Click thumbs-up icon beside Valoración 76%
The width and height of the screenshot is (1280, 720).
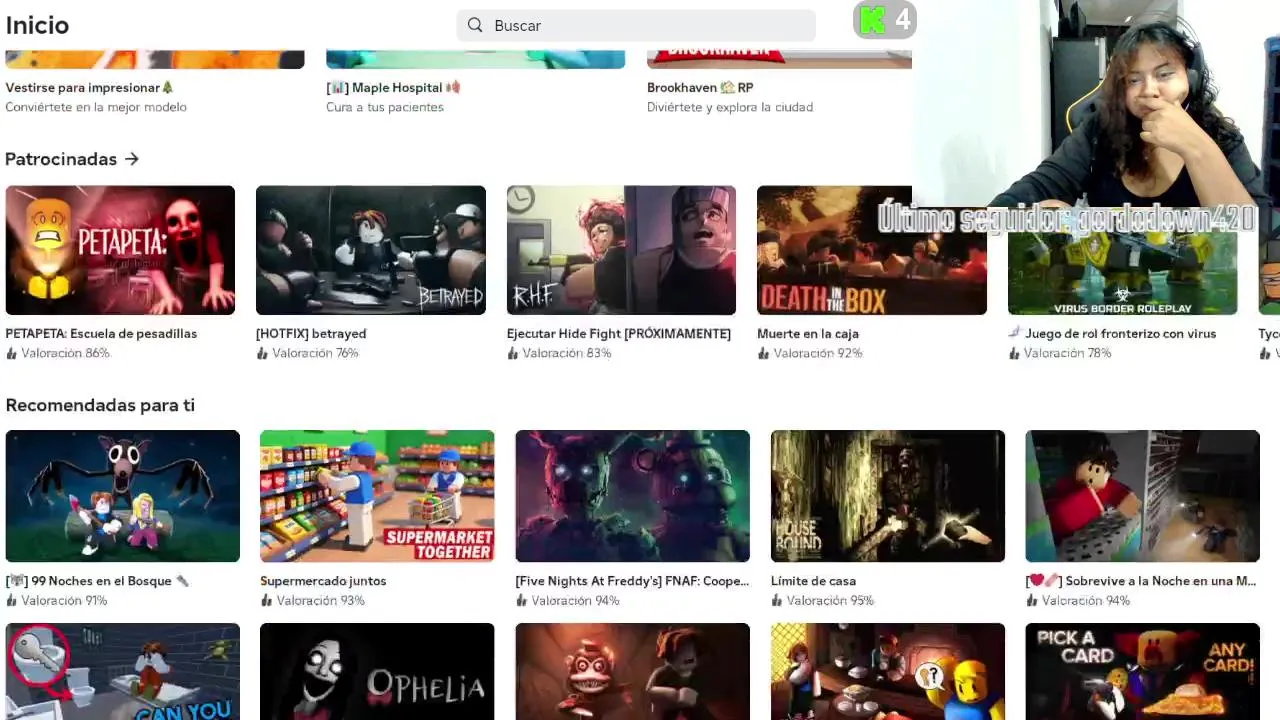click(263, 353)
